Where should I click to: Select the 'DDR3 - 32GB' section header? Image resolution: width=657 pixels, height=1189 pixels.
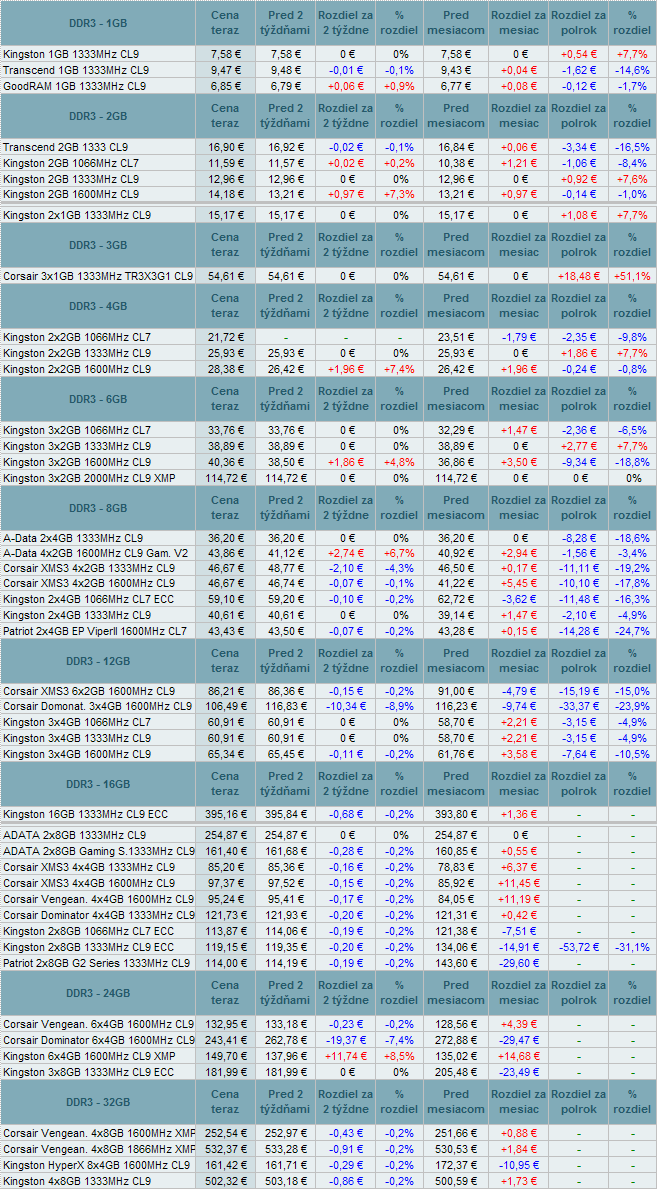[x=99, y=1101]
